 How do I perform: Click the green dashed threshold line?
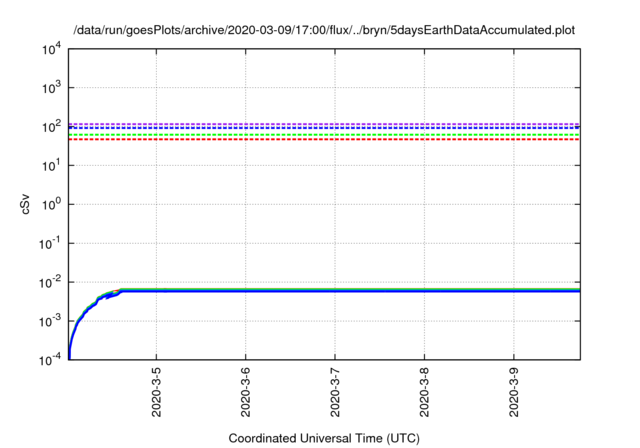click(x=324, y=135)
